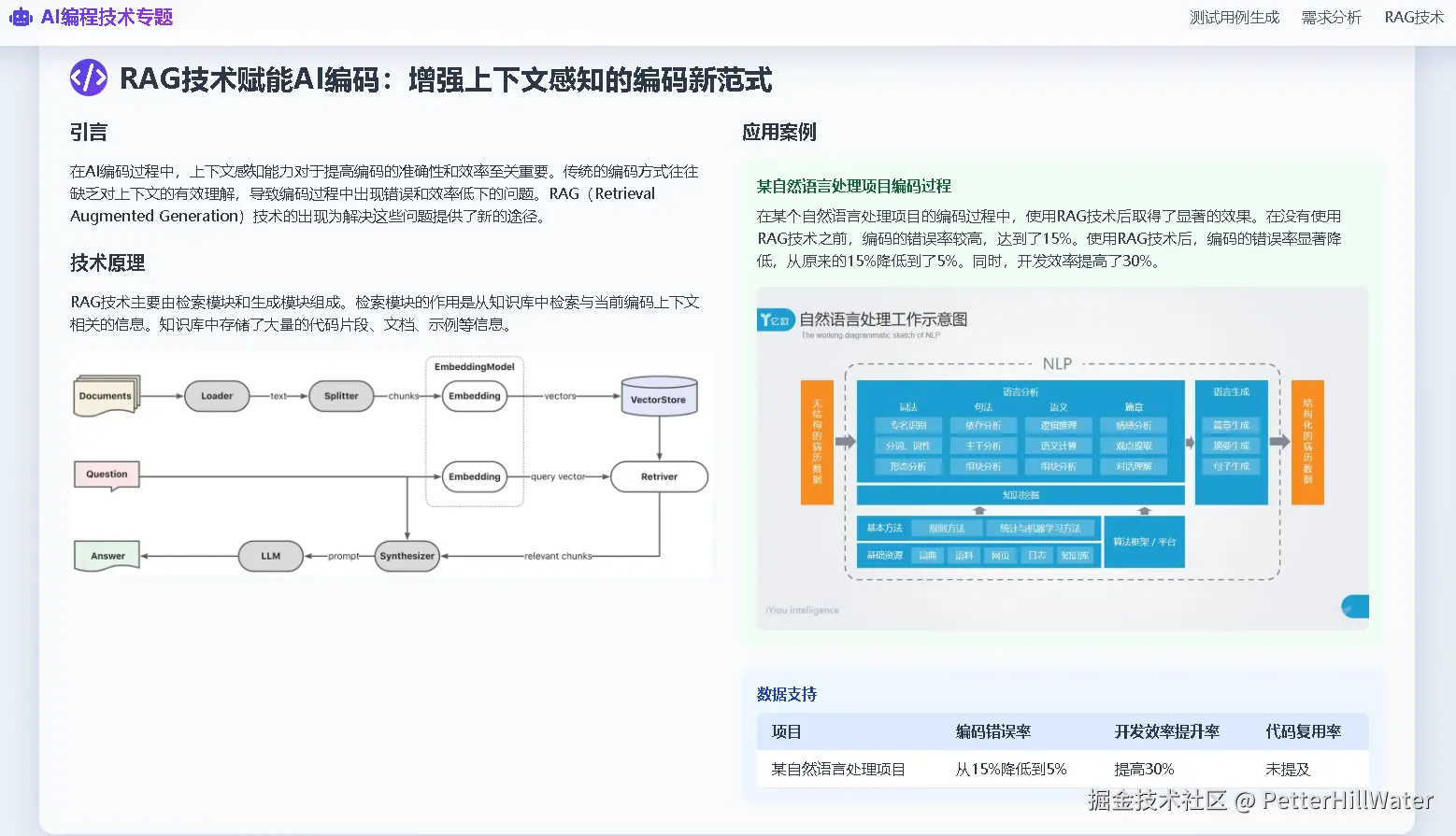Go to 测试用例生成 nav item
1456x836 pixels.
tap(1235, 17)
